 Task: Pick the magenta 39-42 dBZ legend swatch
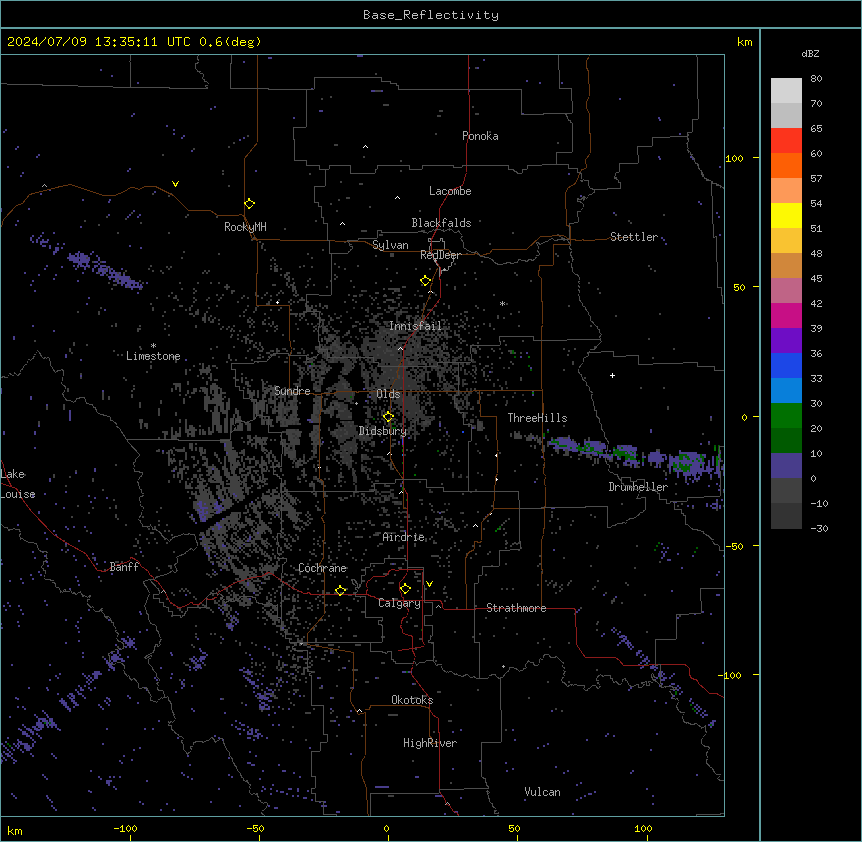coord(786,315)
